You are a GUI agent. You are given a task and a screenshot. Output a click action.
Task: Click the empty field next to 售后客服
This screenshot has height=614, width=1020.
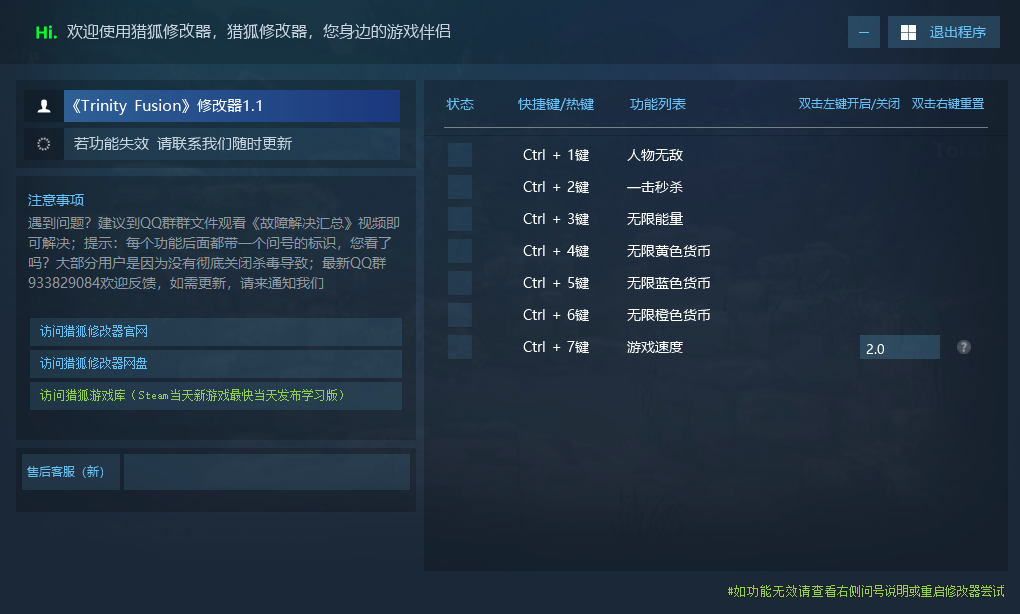(x=267, y=472)
